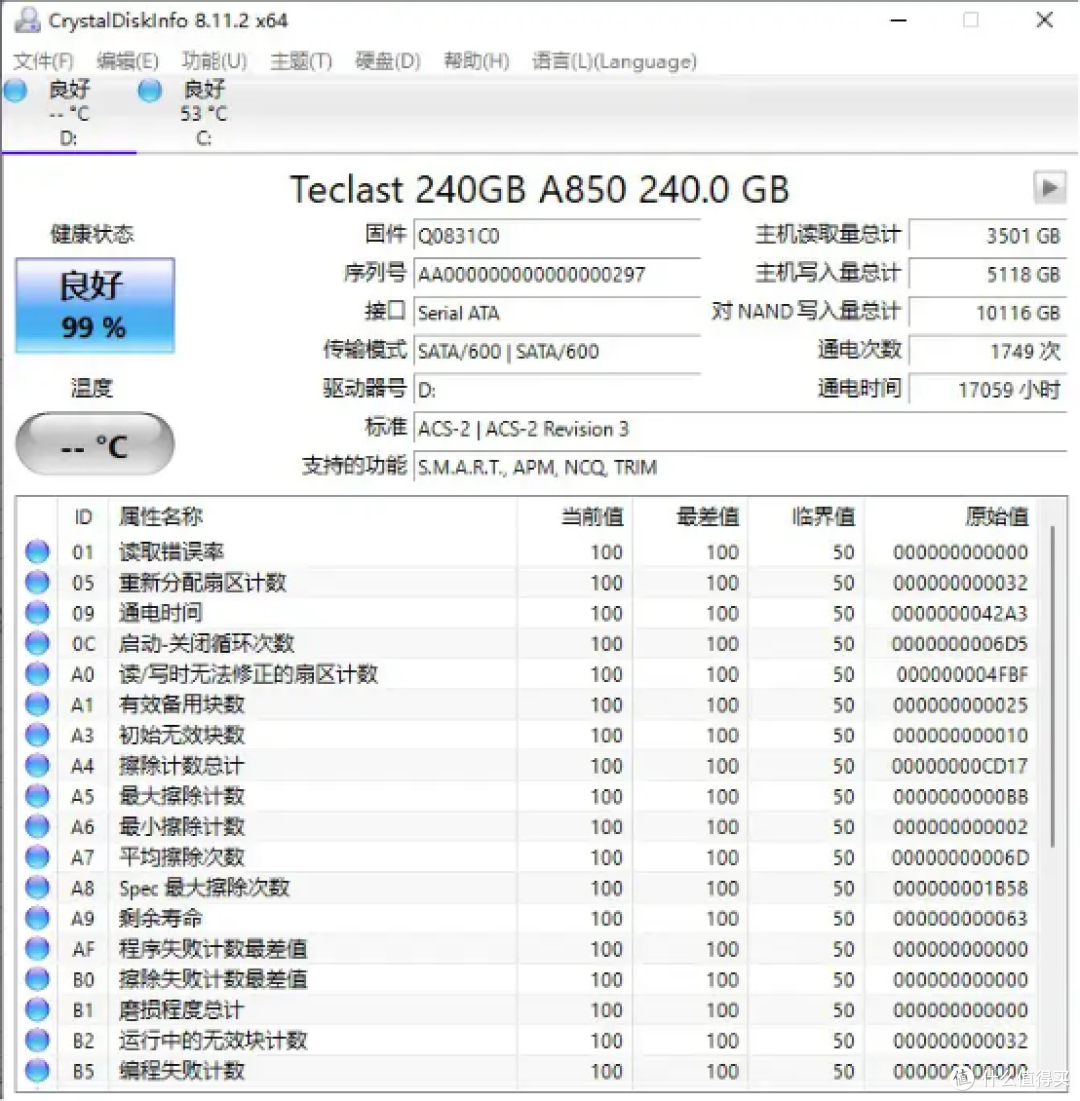
Task: Click the supported features field S.M.A.R.T., APM, NCQ, TRIM
Action: point(741,468)
